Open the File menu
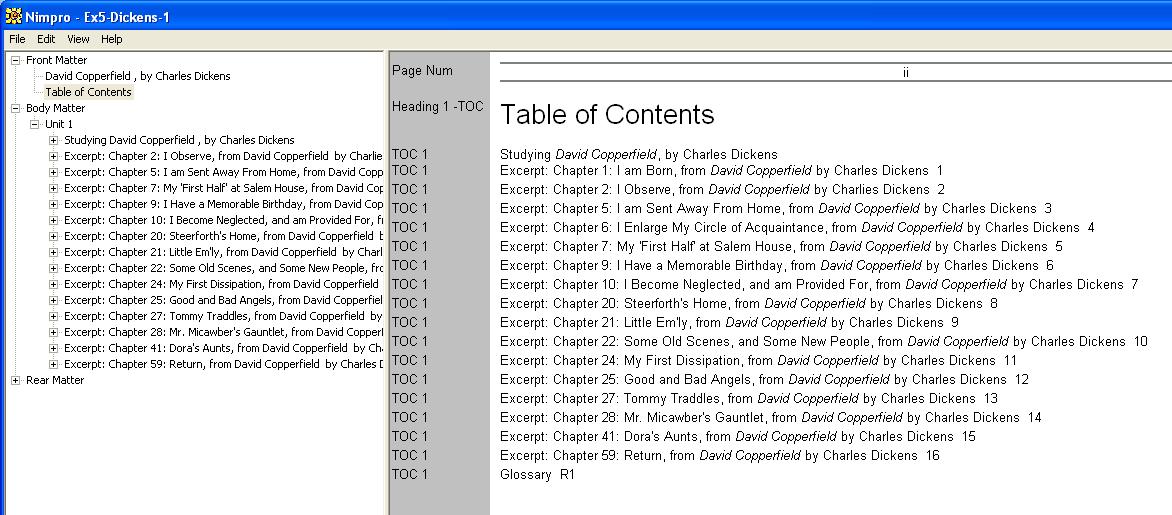The height and width of the screenshot is (515, 1172). [17, 39]
